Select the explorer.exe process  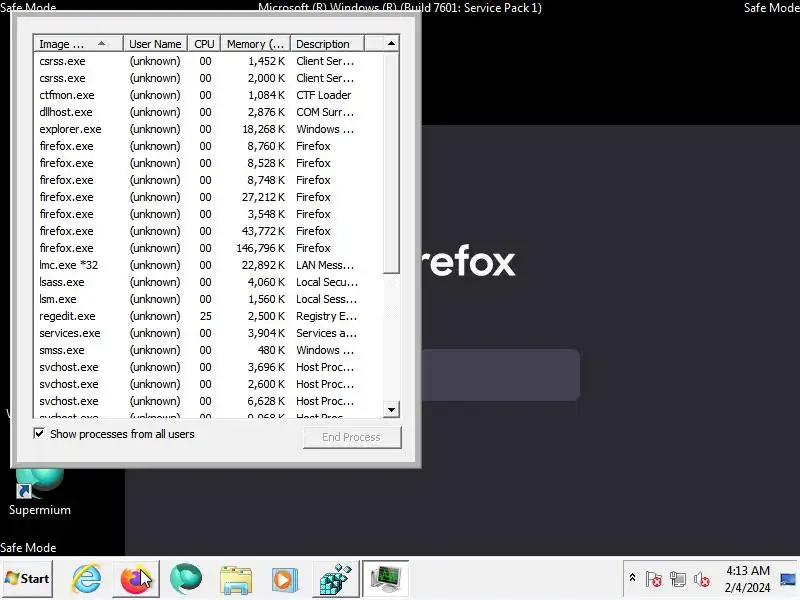pos(208,129)
